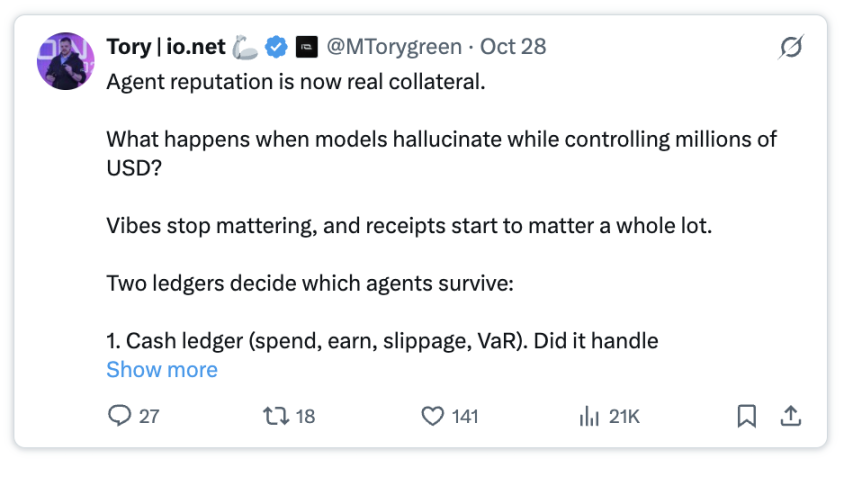The width and height of the screenshot is (844, 477).
Task: Bookmark this tweet by Tory
Action: [x=746, y=416]
